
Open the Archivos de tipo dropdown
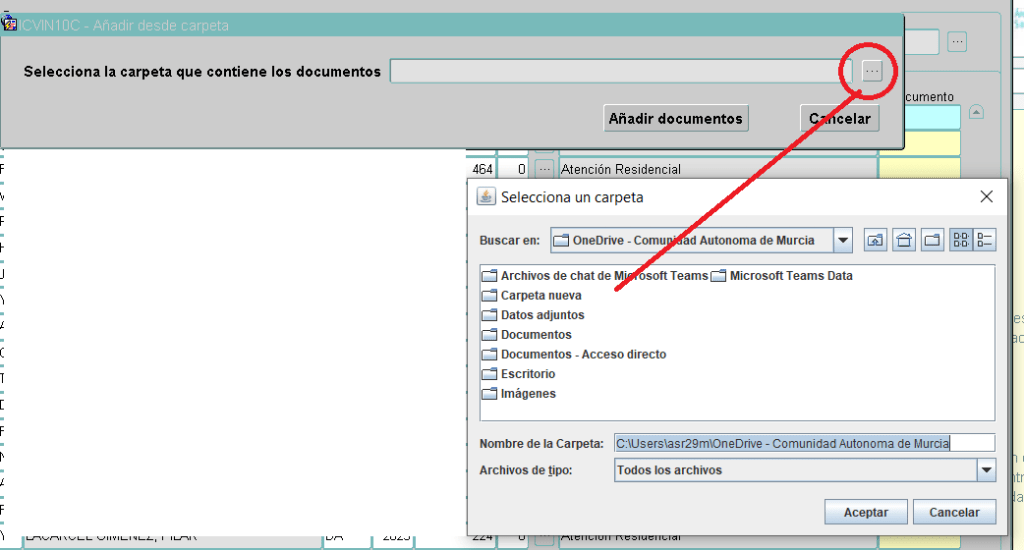tap(986, 470)
